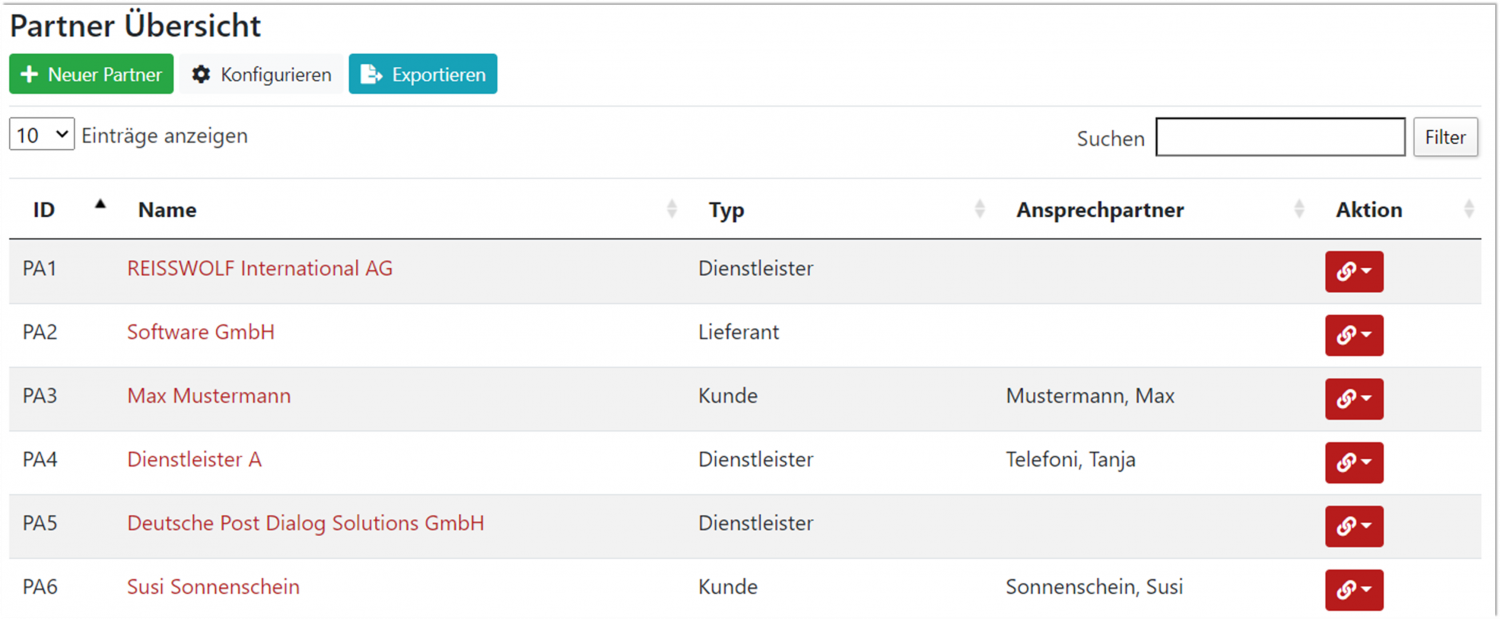Viewport: 1500px width, 619px height.
Task: Sort the table by Name column
Action: [166, 209]
